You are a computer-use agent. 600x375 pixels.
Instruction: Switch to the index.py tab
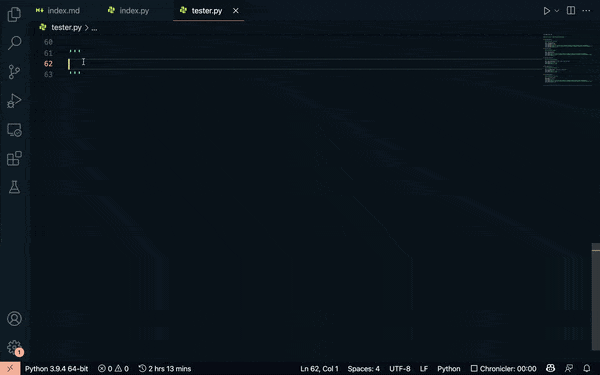[128, 11]
